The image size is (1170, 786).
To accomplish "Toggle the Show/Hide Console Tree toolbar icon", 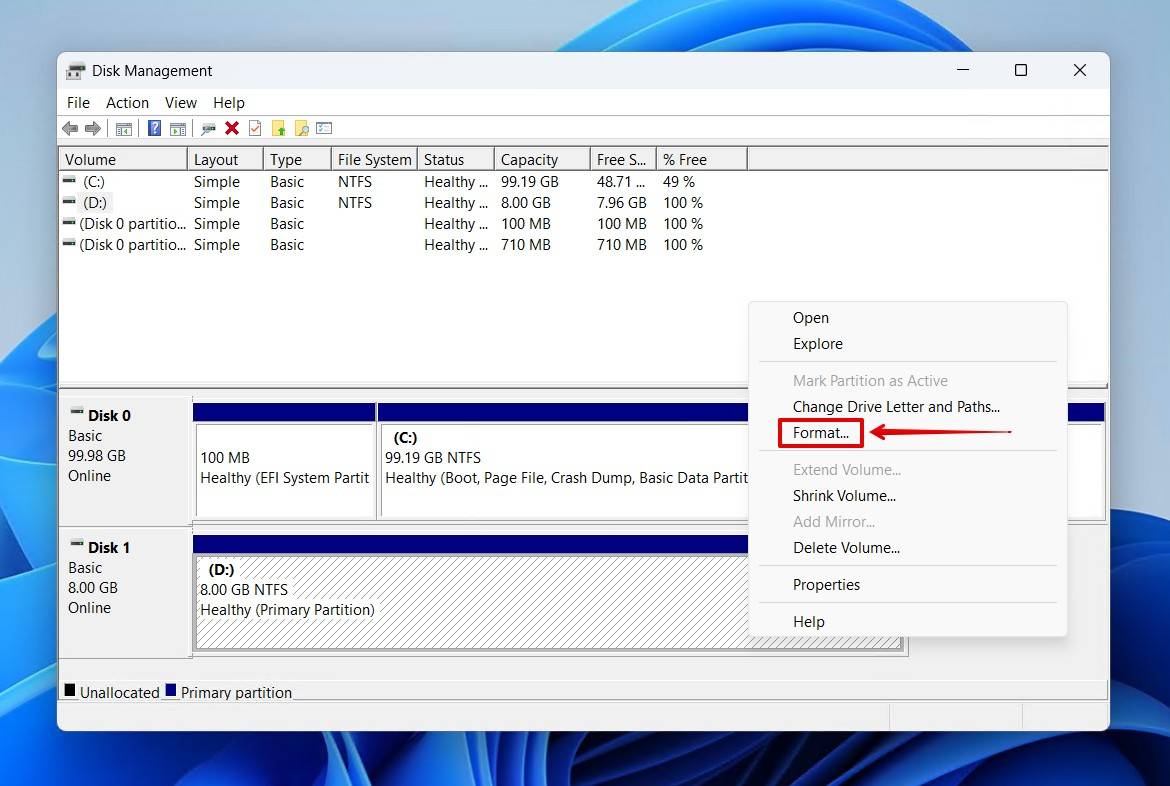I will tap(123, 128).
